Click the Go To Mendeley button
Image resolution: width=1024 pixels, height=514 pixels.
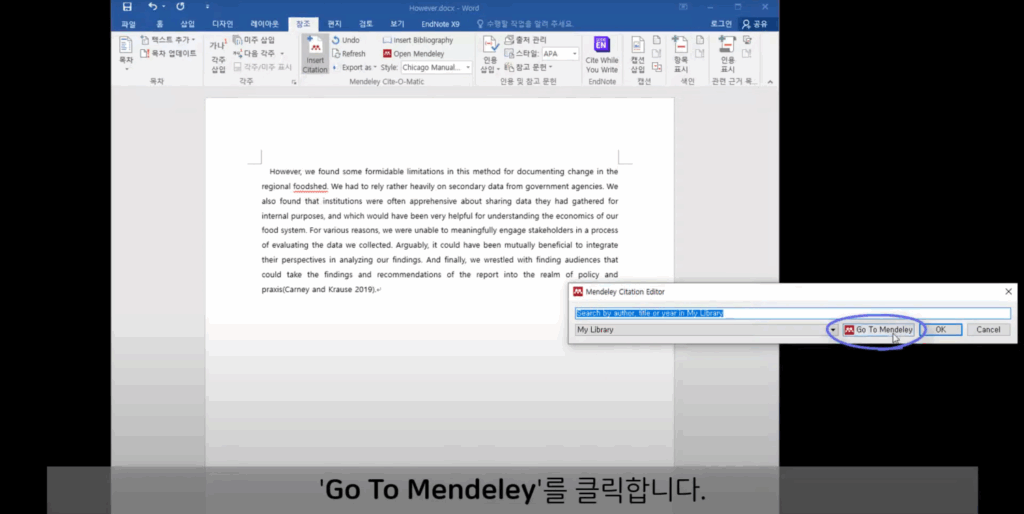point(878,330)
